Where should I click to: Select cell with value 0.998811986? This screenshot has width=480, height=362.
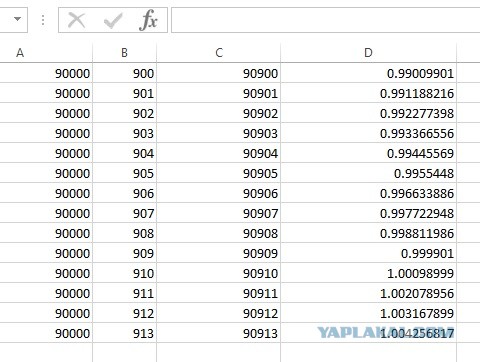369,233
